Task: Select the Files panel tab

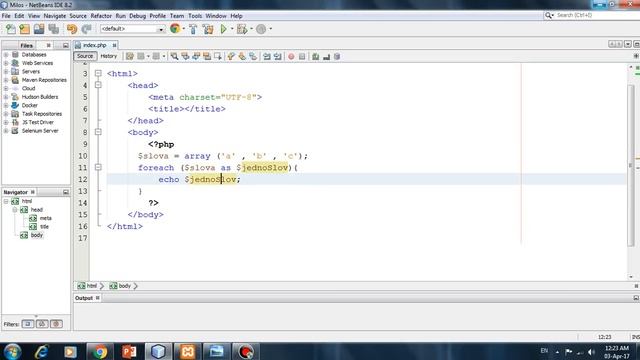Action: (27, 45)
